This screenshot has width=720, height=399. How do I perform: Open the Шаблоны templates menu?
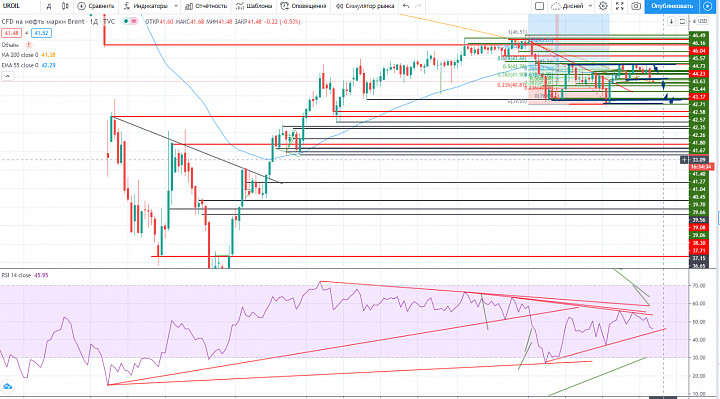point(254,6)
